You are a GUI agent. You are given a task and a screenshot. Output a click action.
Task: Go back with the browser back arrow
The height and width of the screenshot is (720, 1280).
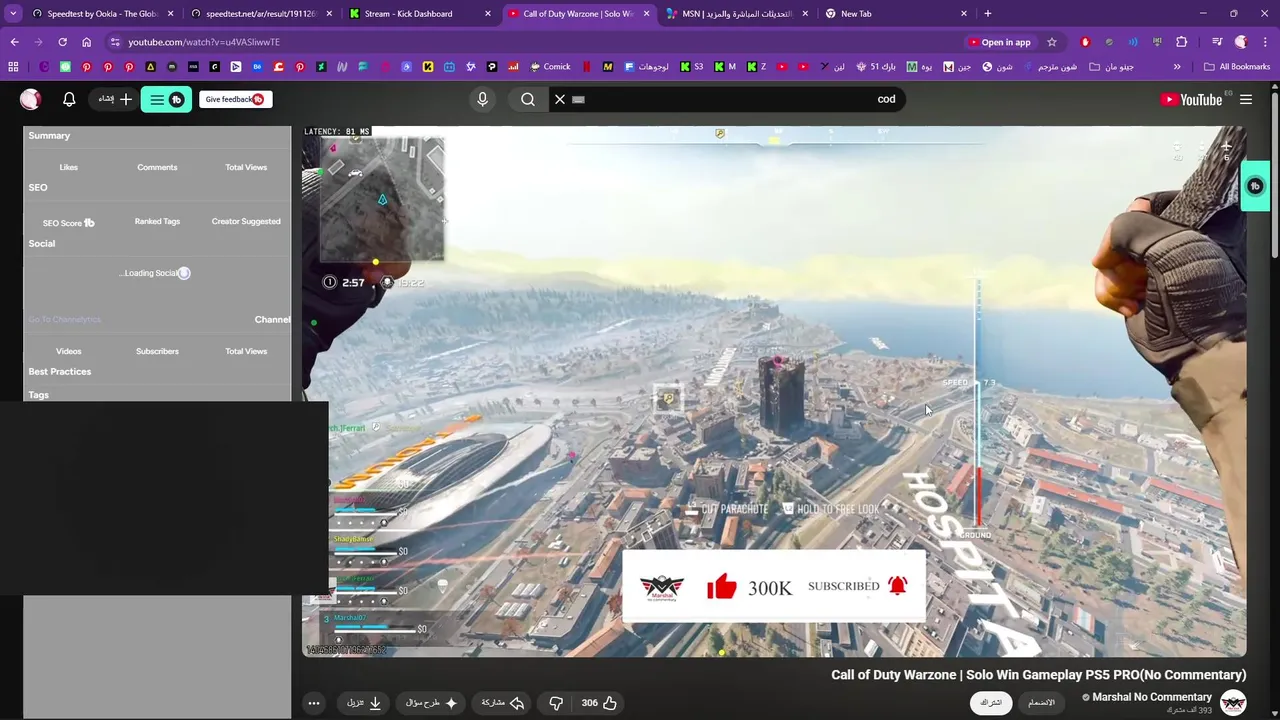pos(14,42)
